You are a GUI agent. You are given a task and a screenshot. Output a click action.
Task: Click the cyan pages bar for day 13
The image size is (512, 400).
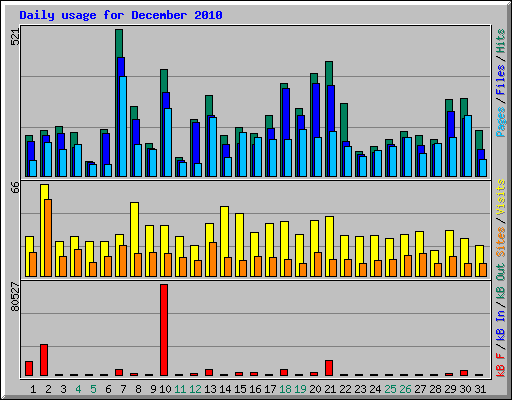[x=213, y=147]
